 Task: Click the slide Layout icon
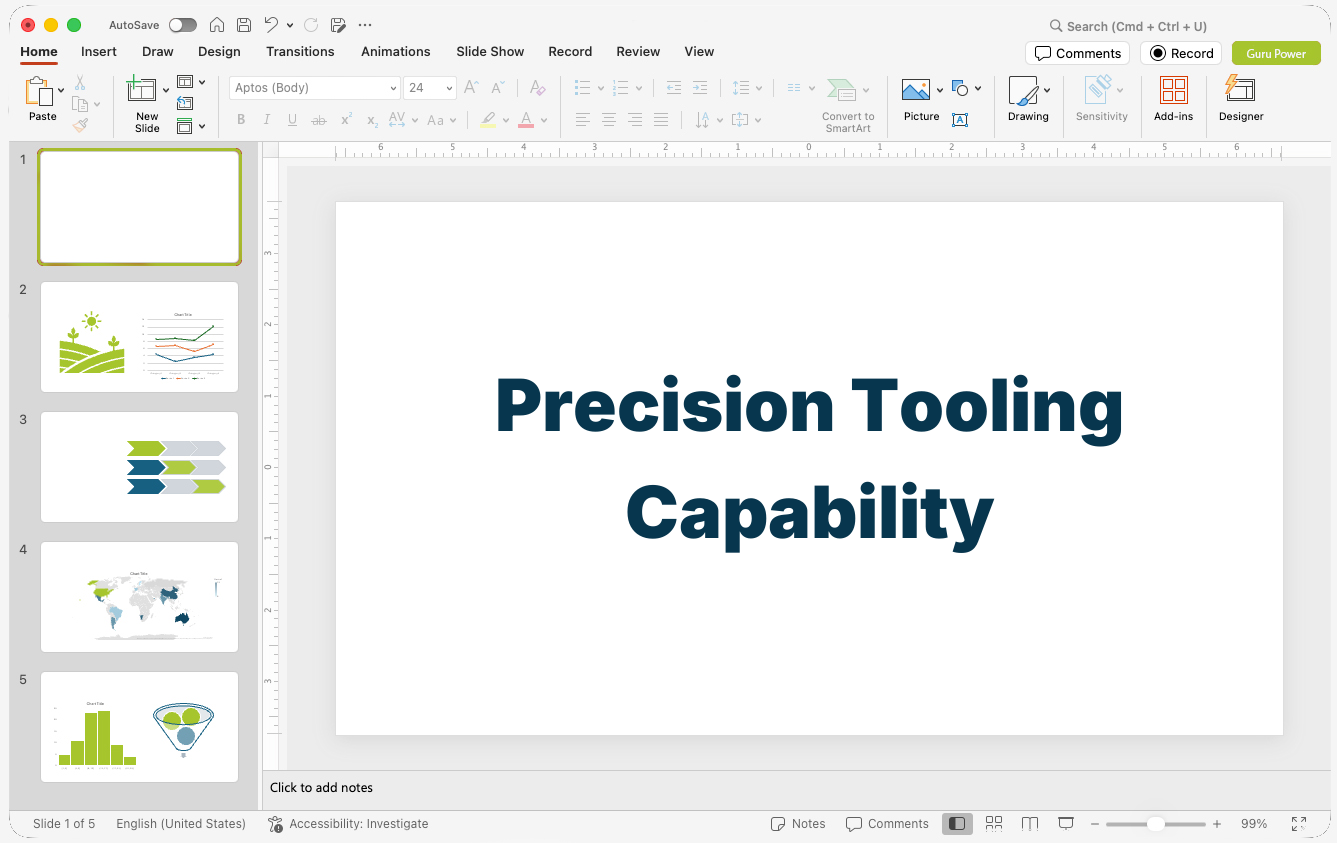(x=185, y=82)
